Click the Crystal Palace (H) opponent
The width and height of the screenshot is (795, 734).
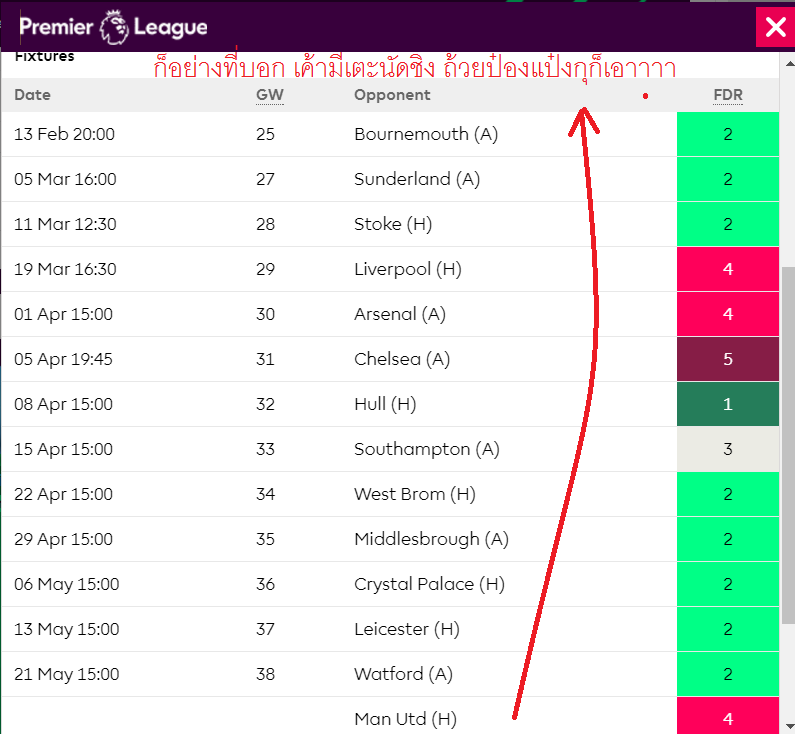(x=431, y=584)
